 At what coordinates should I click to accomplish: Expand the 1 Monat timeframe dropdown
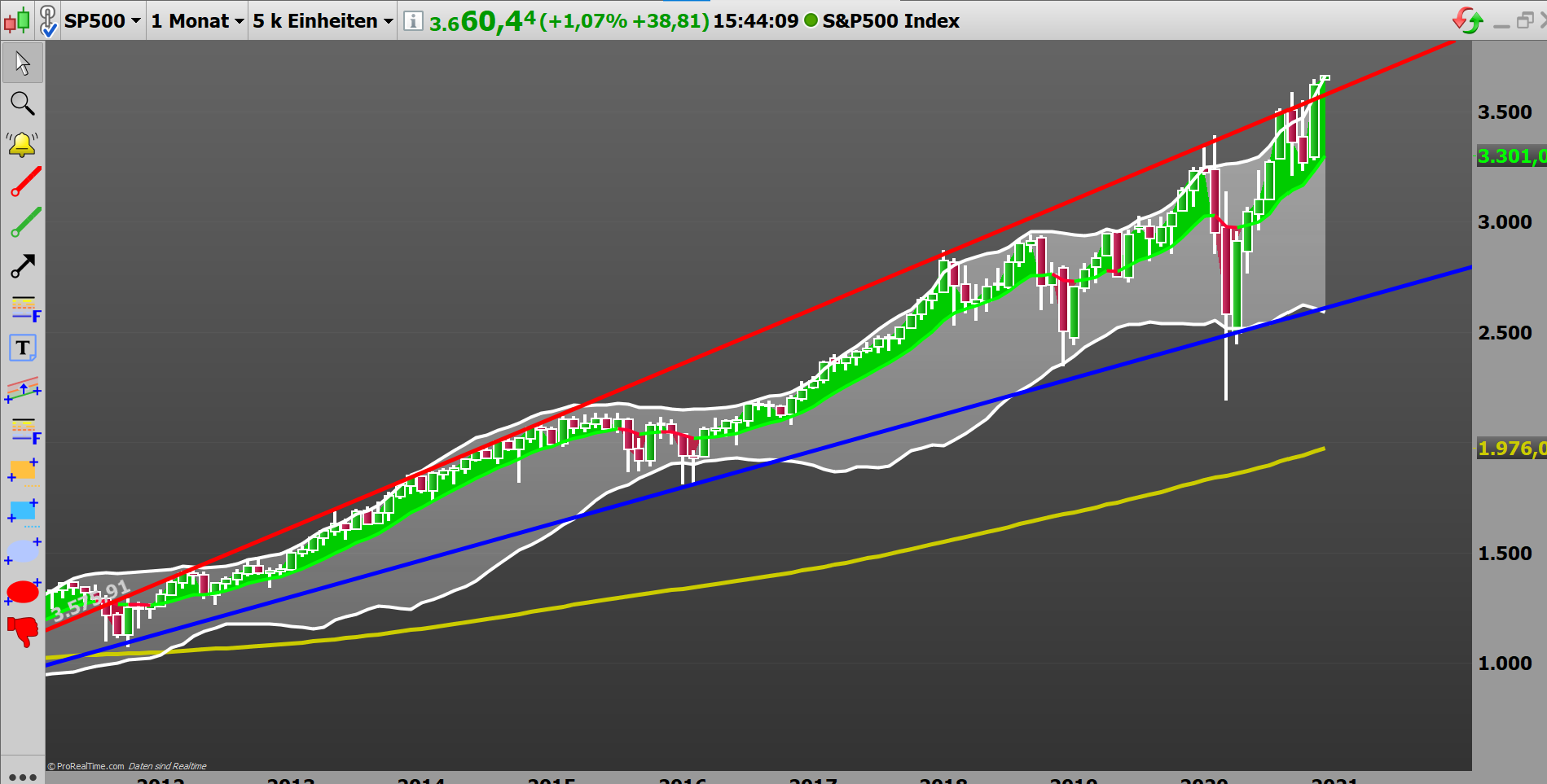pos(196,20)
